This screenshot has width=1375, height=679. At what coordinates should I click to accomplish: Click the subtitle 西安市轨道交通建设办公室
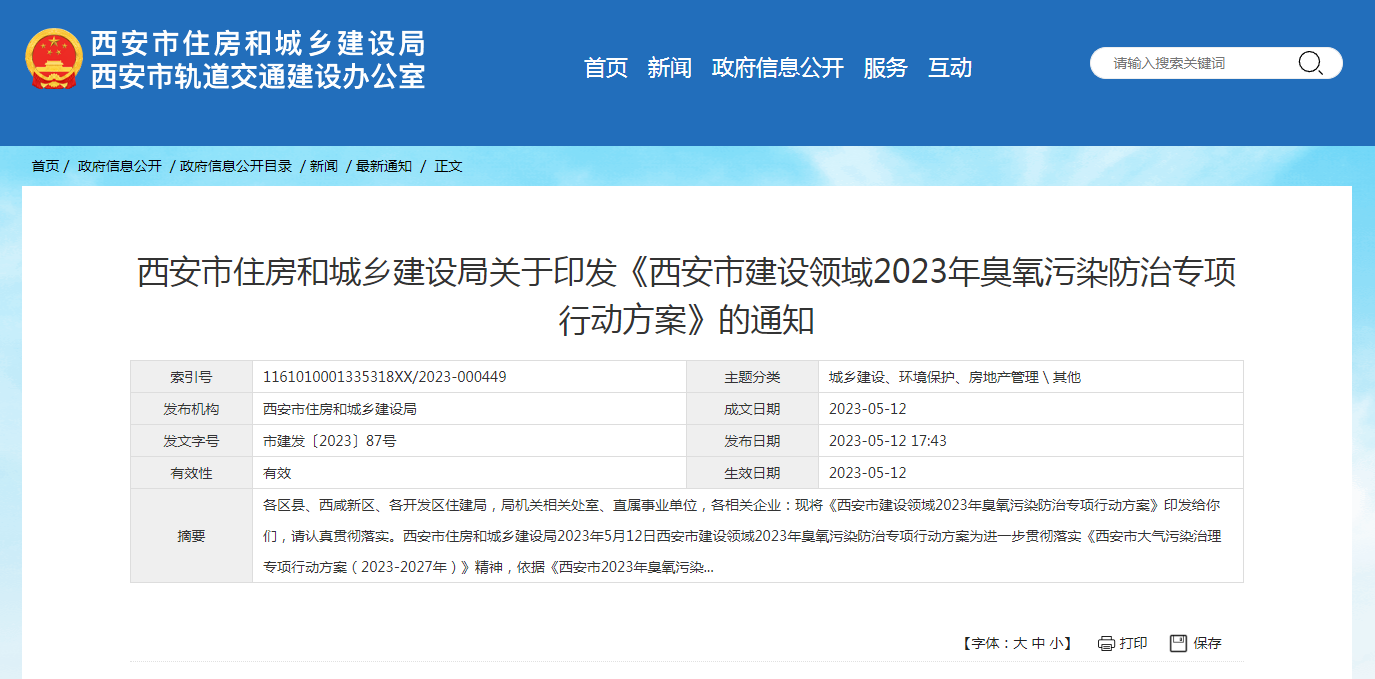tap(258, 76)
